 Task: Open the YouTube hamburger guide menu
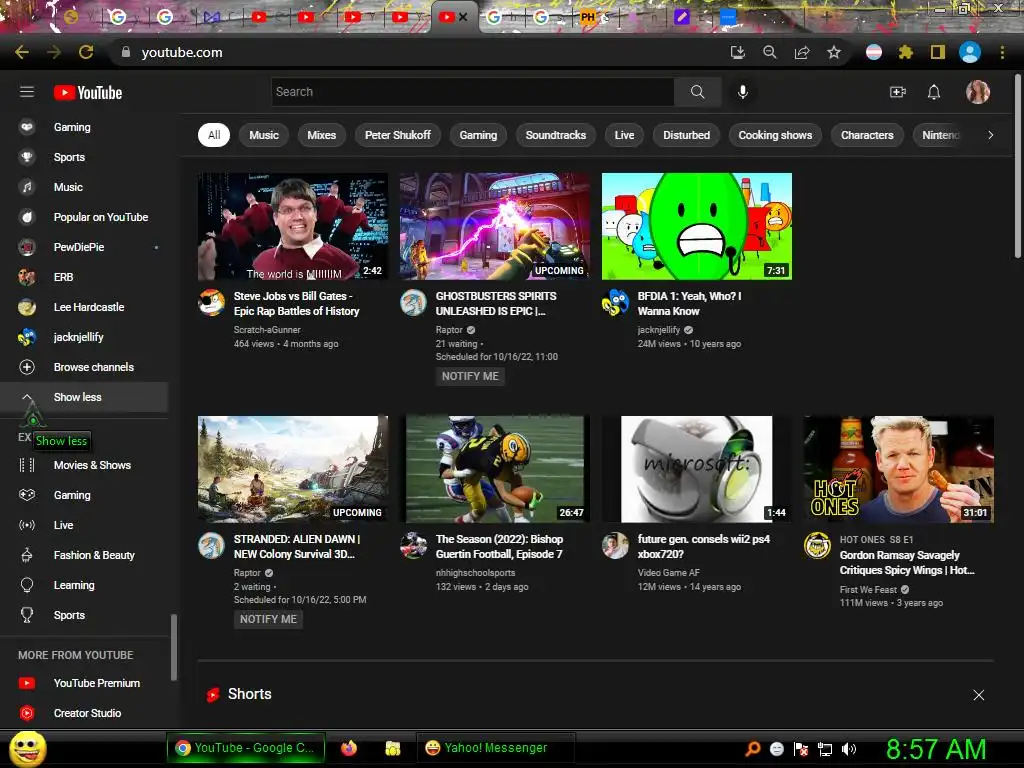click(27, 92)
